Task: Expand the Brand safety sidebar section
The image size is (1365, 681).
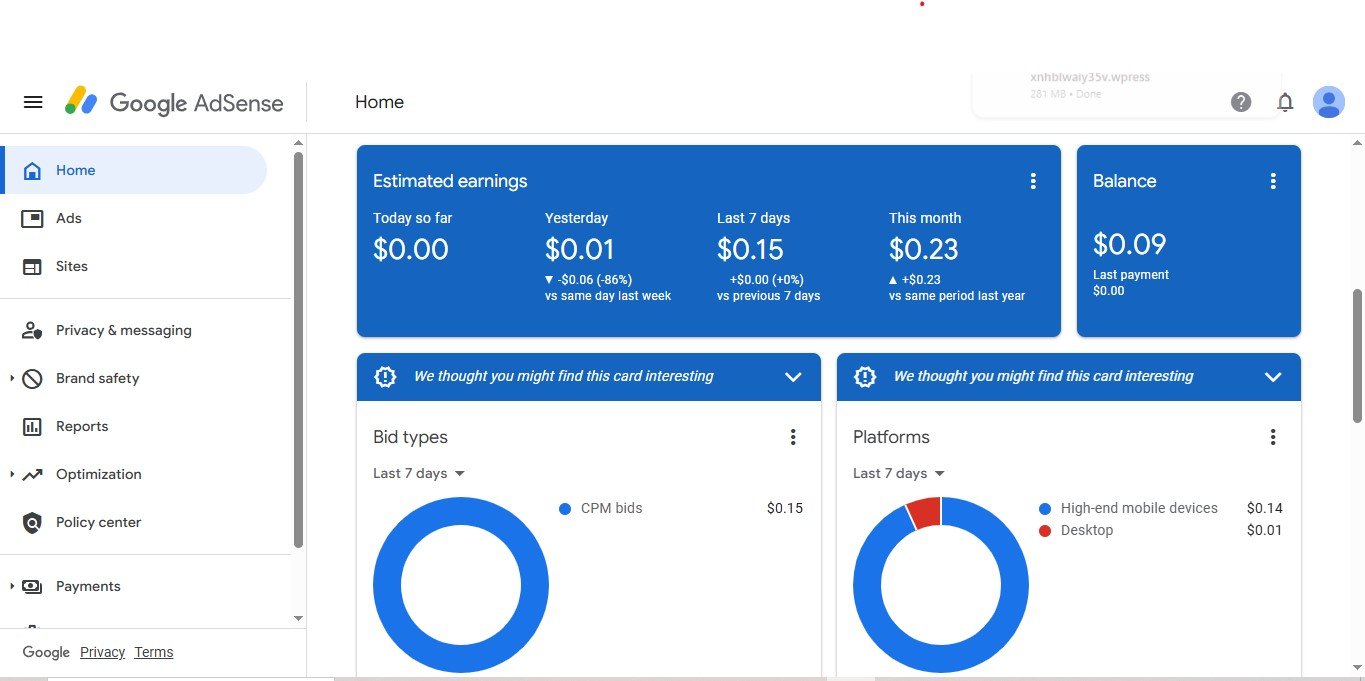Action: point(12,378)
